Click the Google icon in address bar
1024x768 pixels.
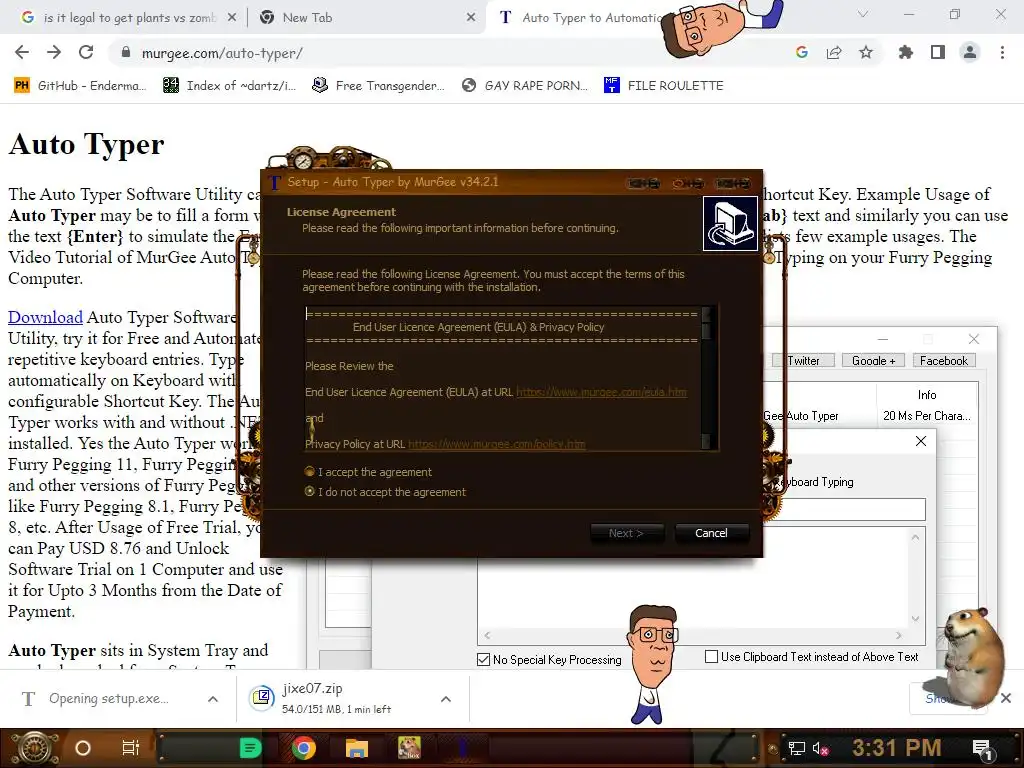coord(802,52)
